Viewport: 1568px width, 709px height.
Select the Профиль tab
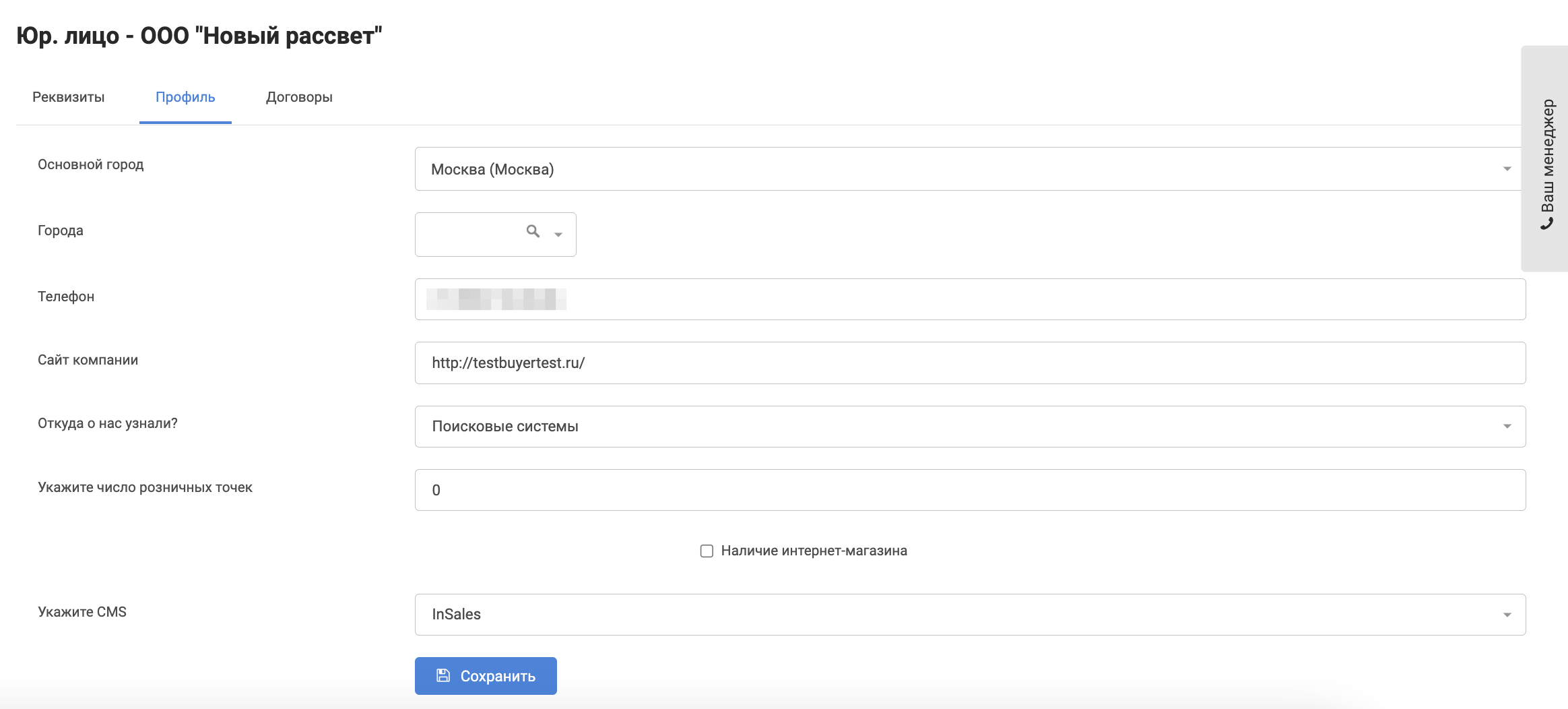(x=185, y=97)
